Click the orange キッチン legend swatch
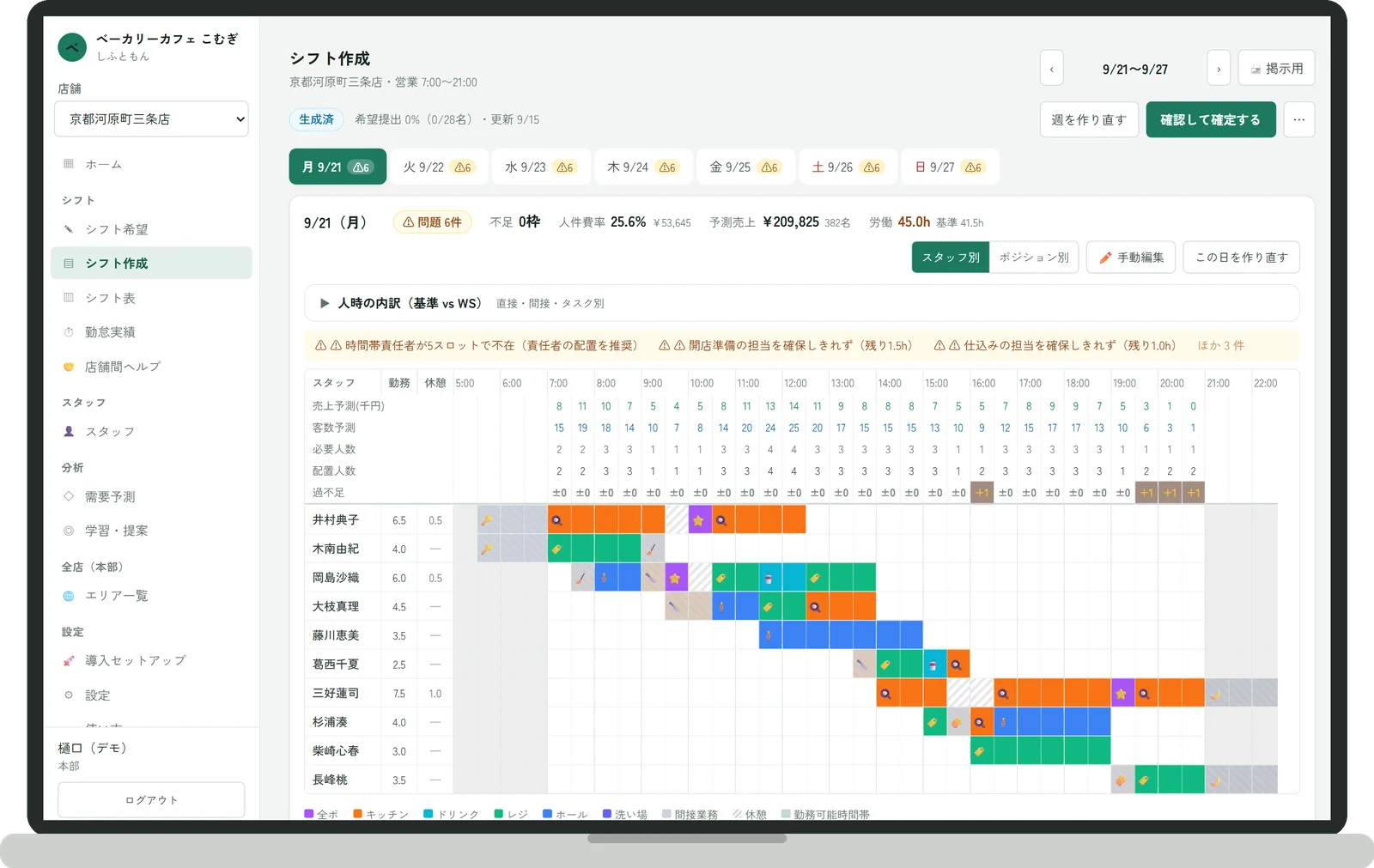Screen dimensions: 1374x868 pos(357,814)
